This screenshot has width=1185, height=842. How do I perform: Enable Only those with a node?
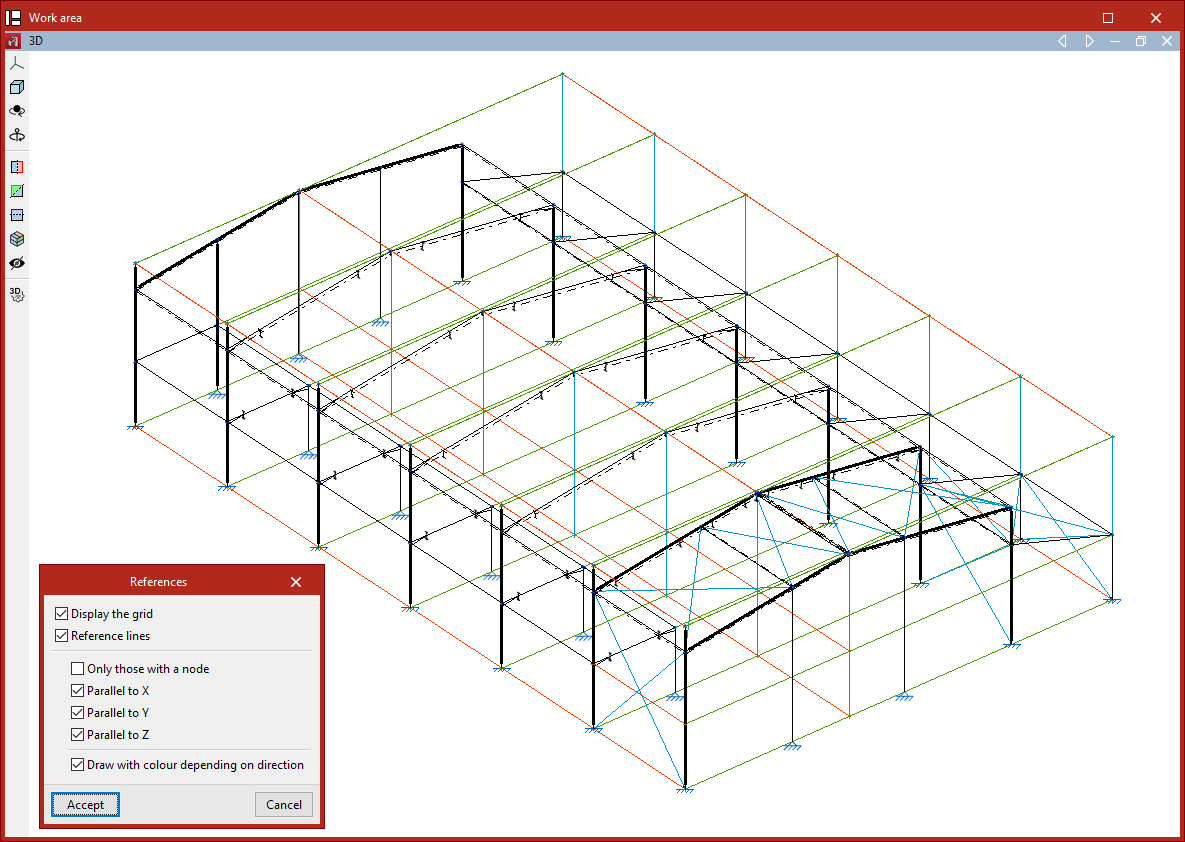pyautogui.click(x=77, y=669)
